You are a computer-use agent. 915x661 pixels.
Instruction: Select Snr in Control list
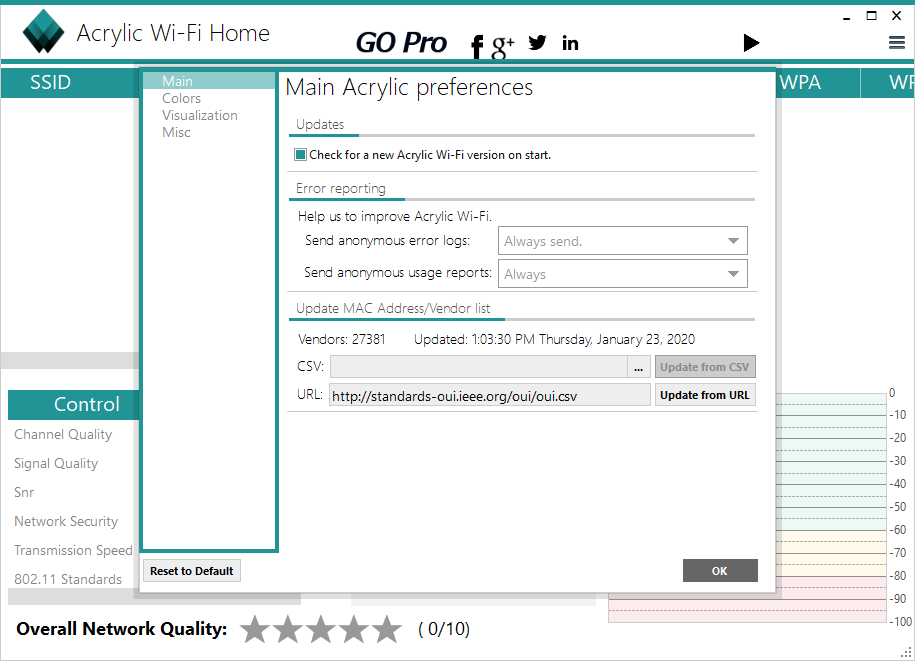[x=24, y=492]
